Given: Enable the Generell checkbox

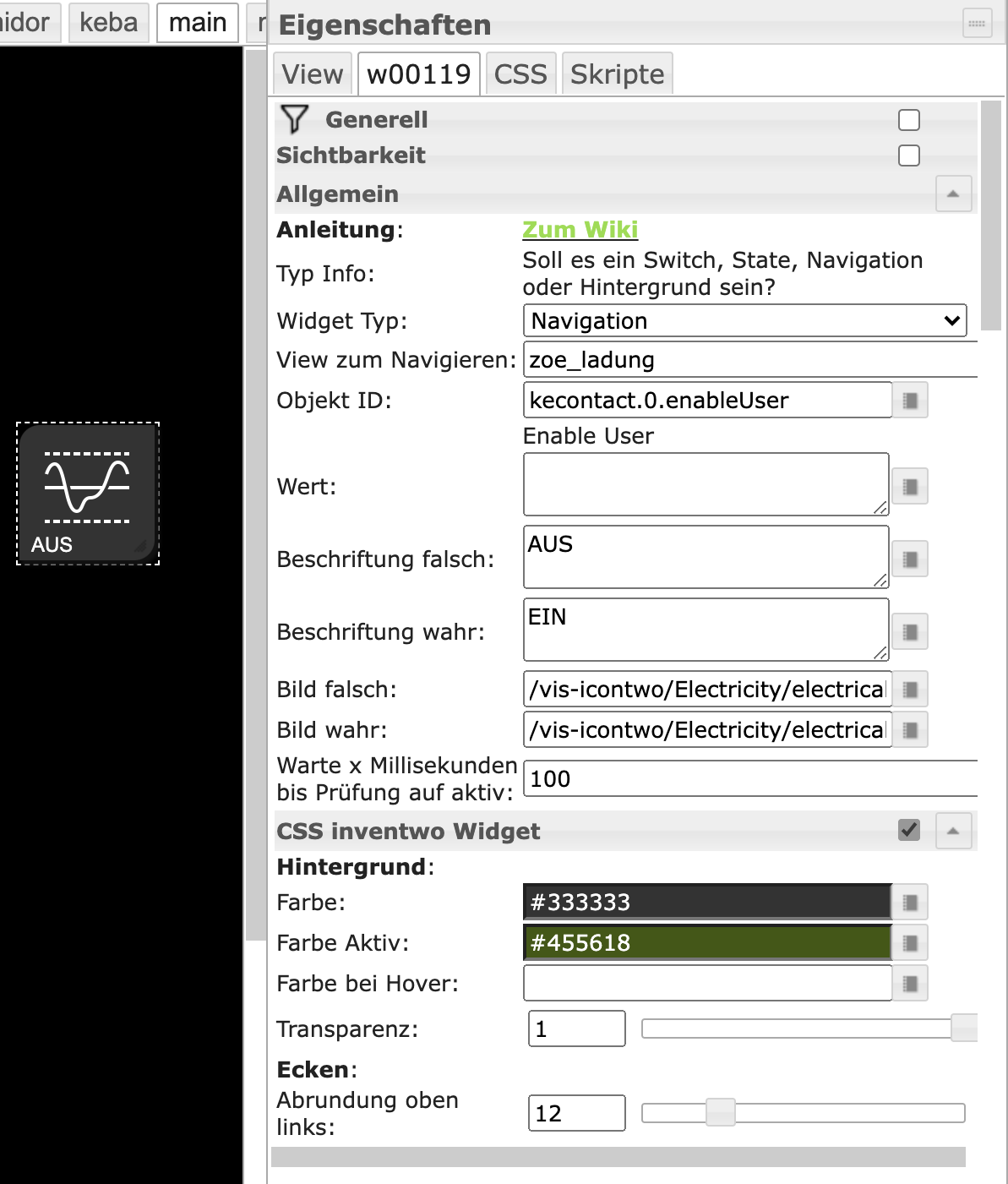Looking at the screenshot, I should point(909,120).
